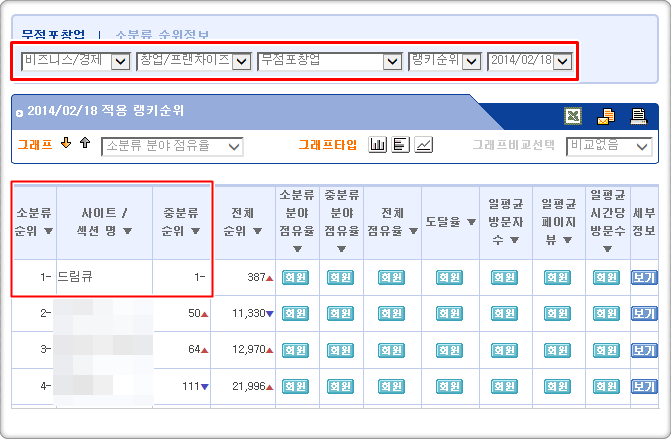Open the 소분류 순위정보 tab
This screenshot has width=671, height=439.
click(162, 34)
